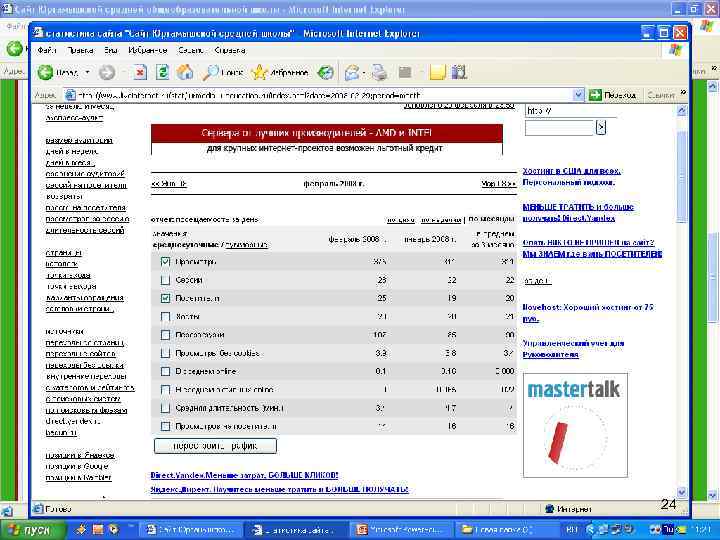This screenshot has height=540, width=720.
Task: Check the В среднем online checkbox
Action: 165,371
